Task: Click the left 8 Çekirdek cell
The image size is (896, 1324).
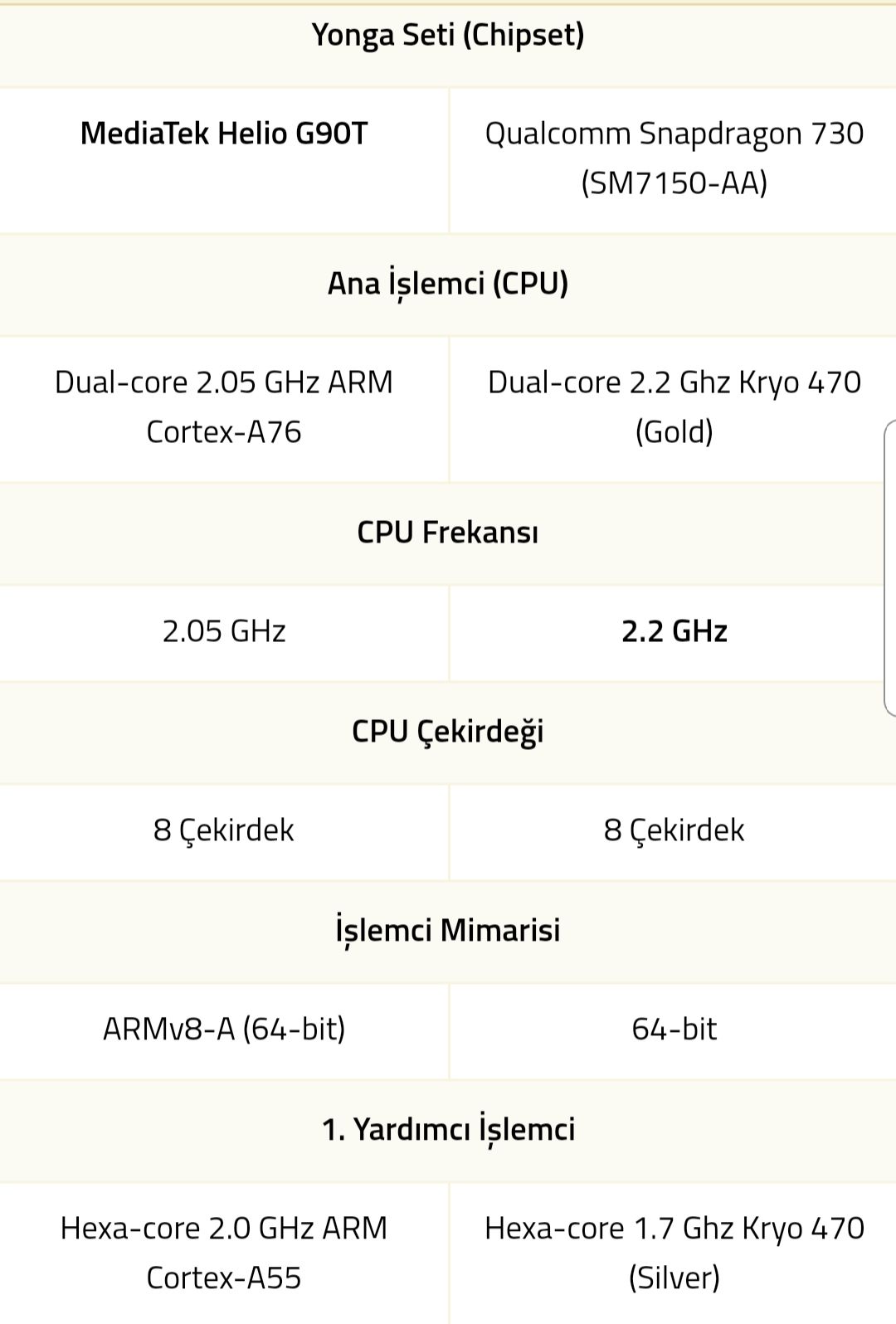Action: [x=224, y=830]
